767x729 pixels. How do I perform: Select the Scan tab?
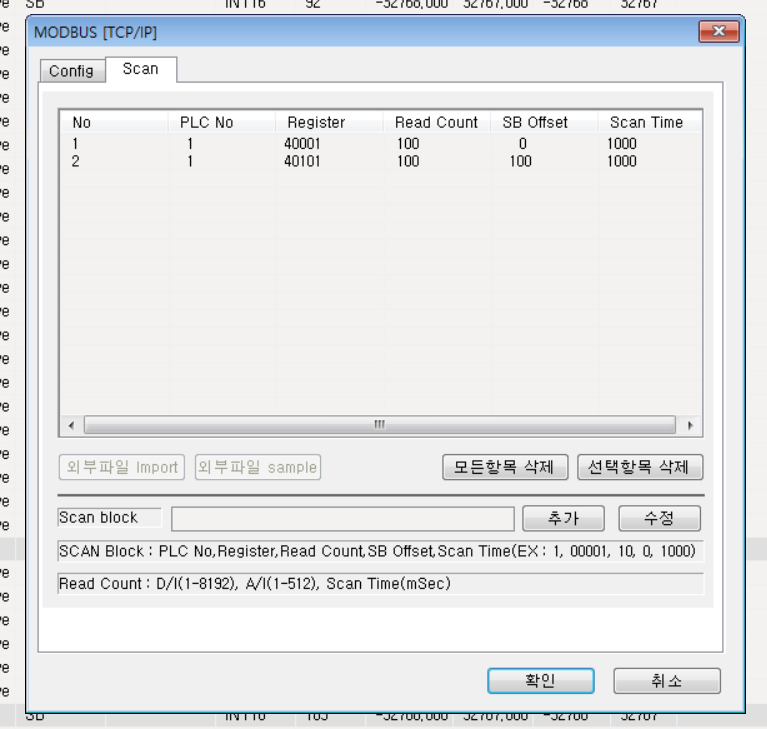point(141,69)
